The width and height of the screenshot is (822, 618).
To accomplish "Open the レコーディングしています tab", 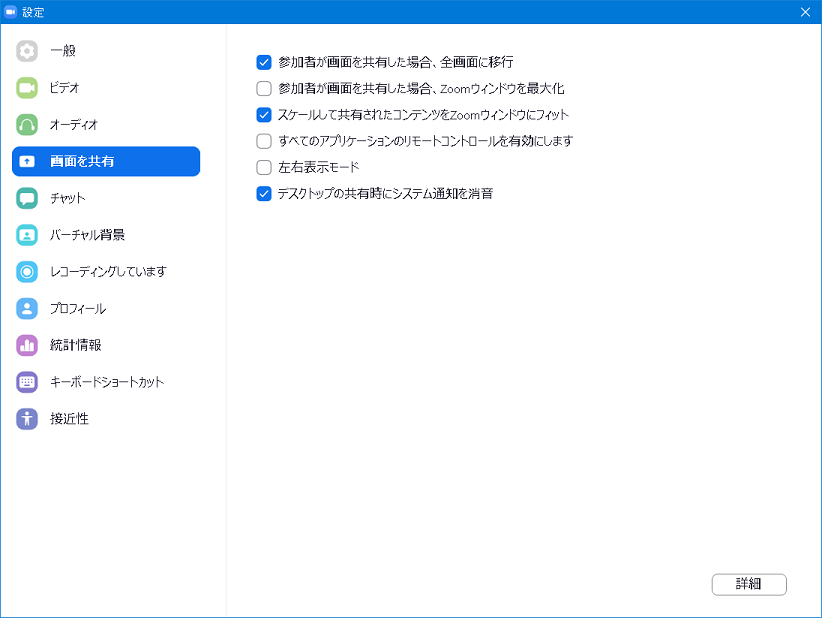I will (106, 272).
